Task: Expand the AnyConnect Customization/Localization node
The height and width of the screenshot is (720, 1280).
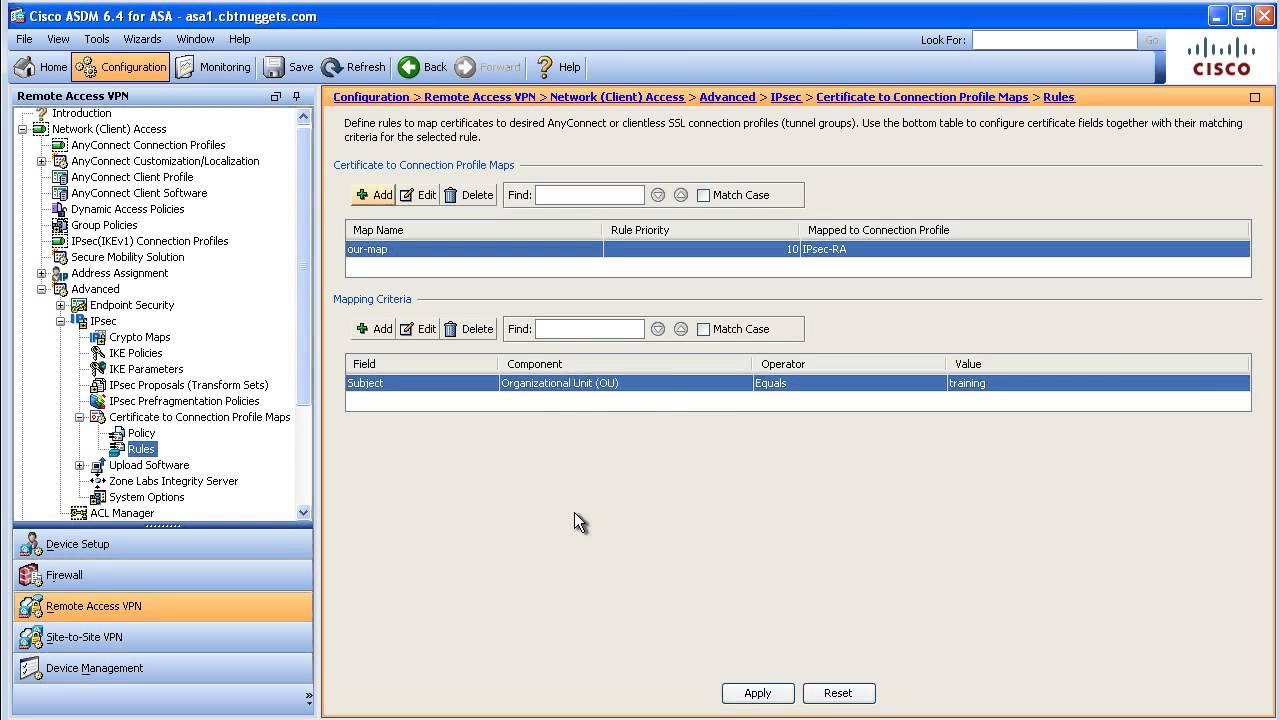Action: [x=42, y=161]
